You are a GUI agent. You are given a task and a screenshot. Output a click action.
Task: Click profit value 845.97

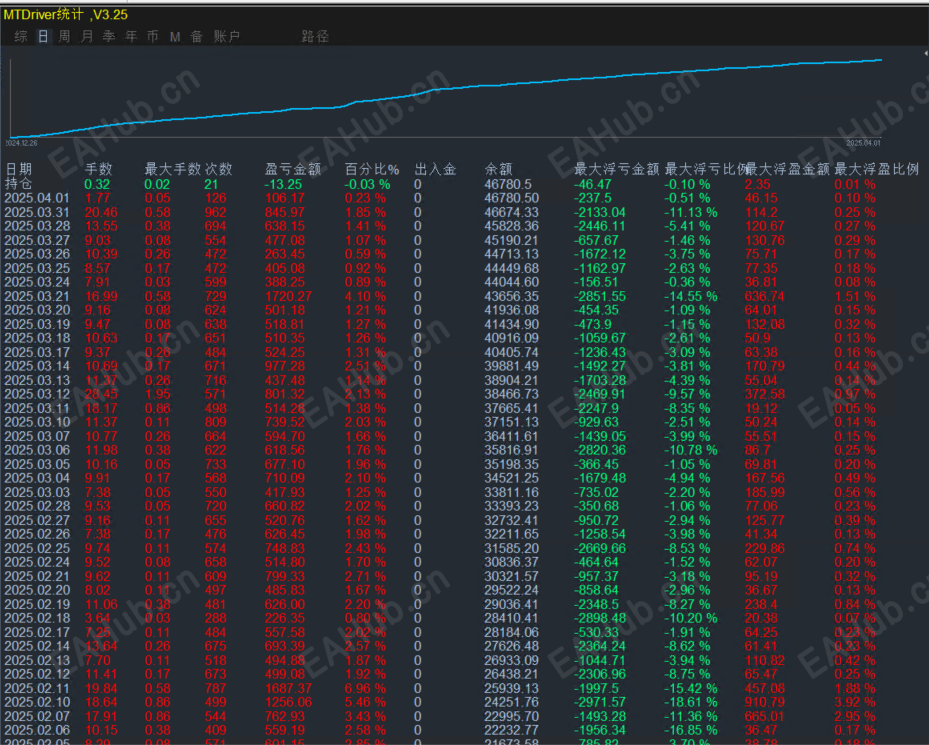pos(284,212)
